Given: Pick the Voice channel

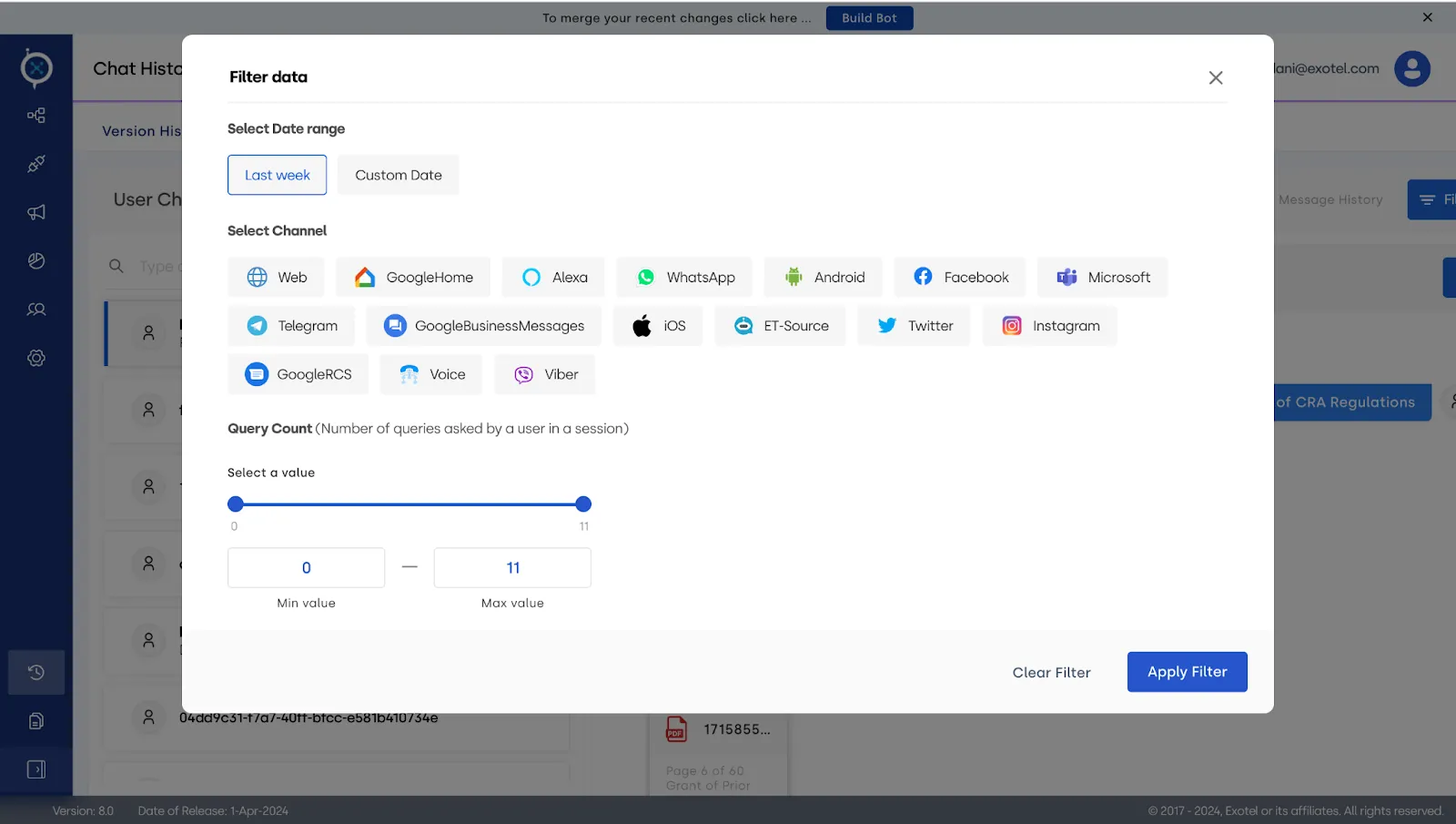Looking at the screenshot, I should [431, 374].
